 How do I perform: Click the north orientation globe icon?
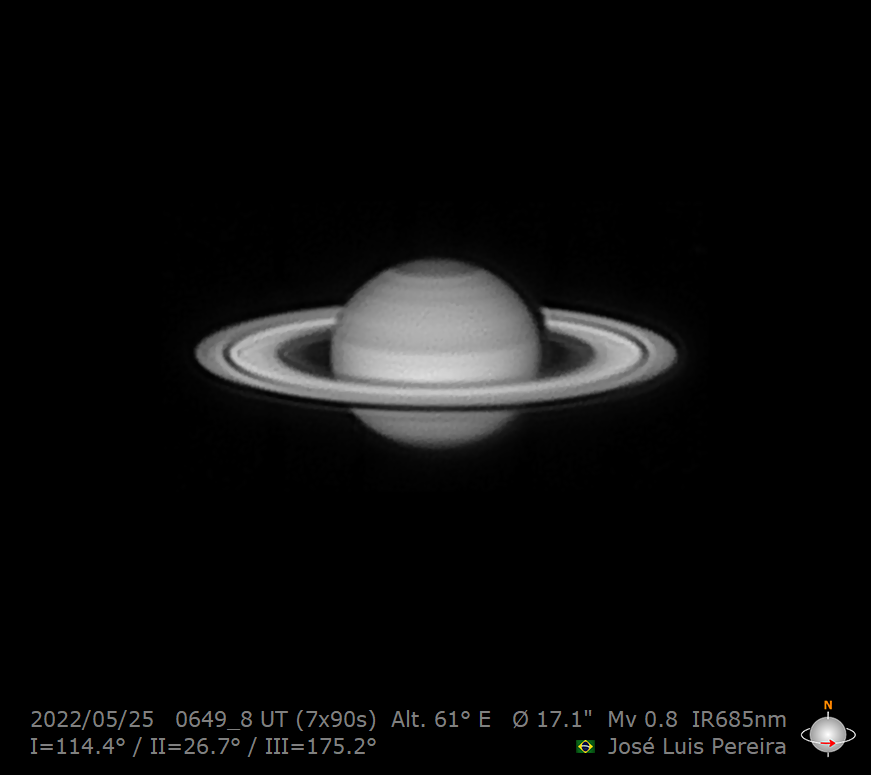pyautogui.click(x=828, y=731)
